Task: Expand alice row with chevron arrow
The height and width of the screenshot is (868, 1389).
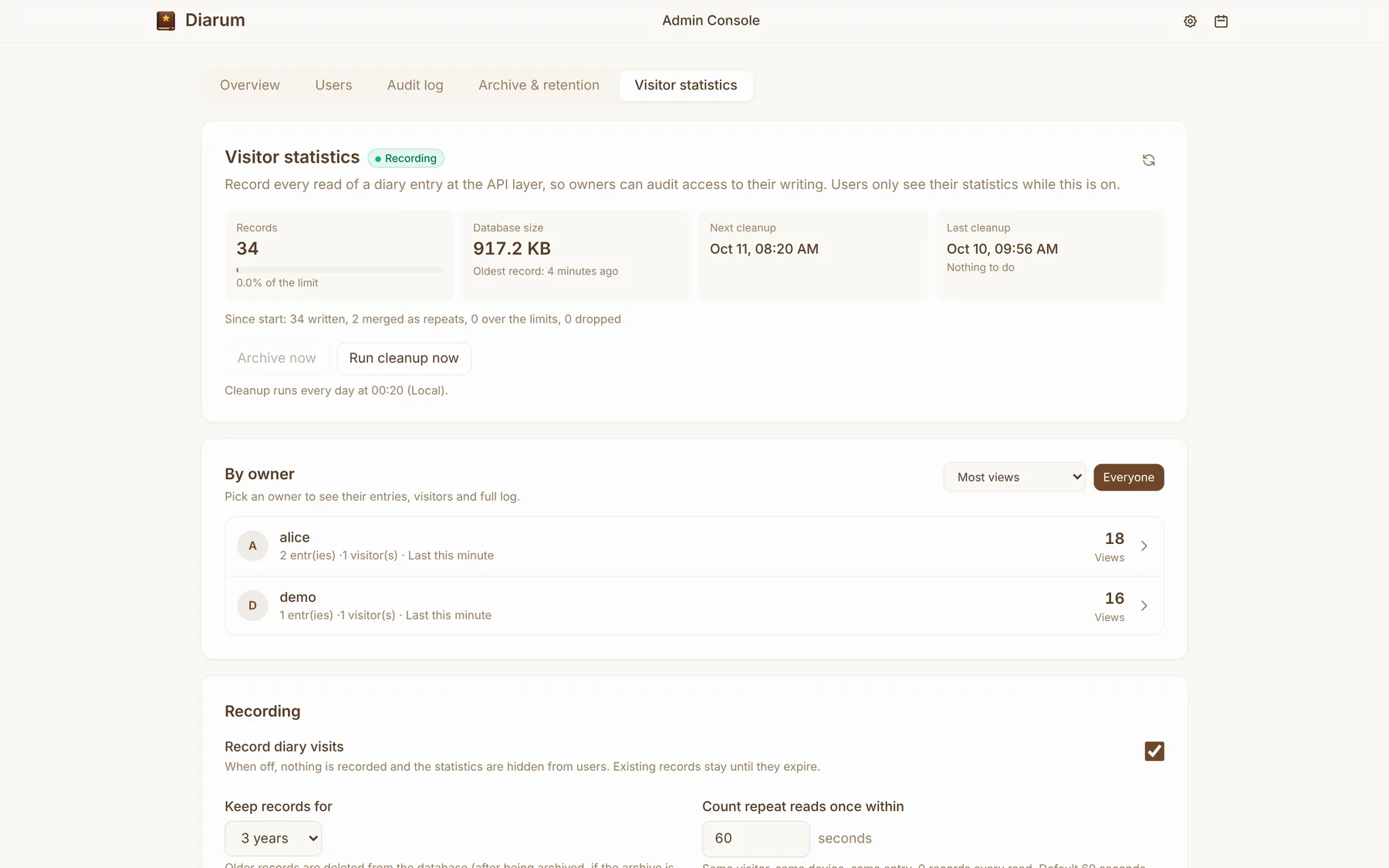Action: tap(1144, 546)
